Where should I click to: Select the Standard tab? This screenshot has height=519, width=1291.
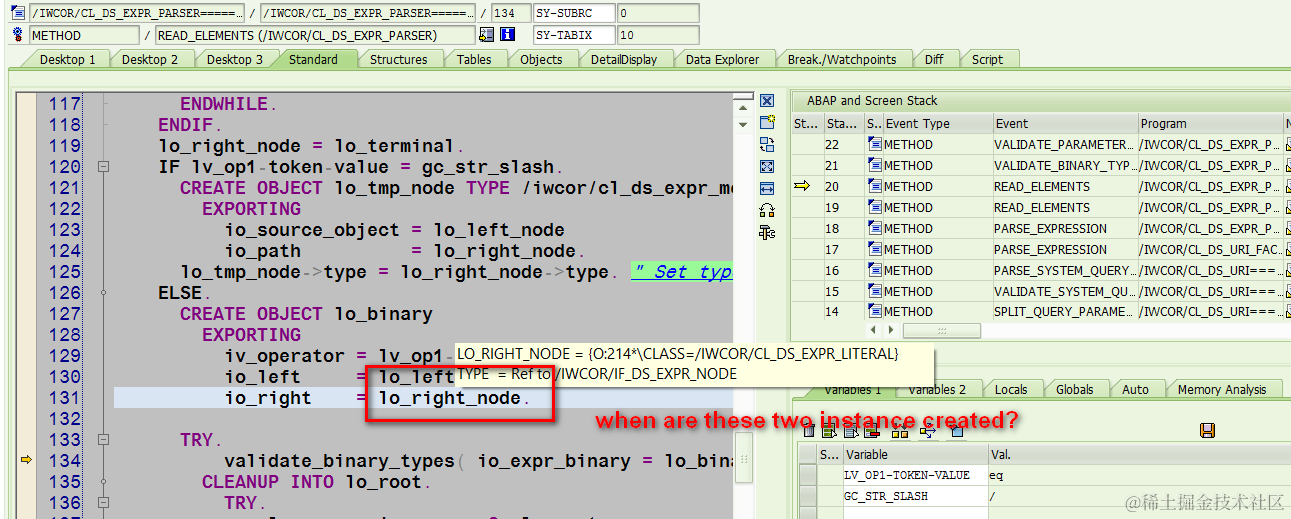(x=313, y=59)
